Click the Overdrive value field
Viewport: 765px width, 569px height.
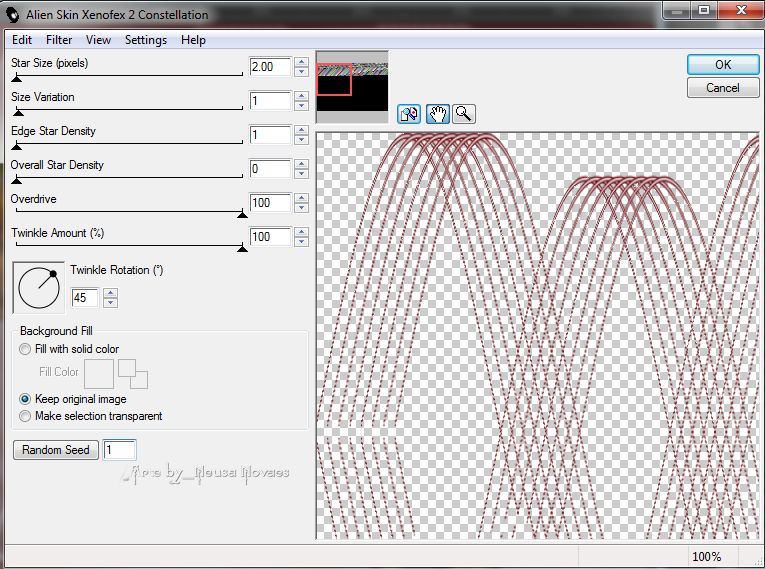pos(270,203)
